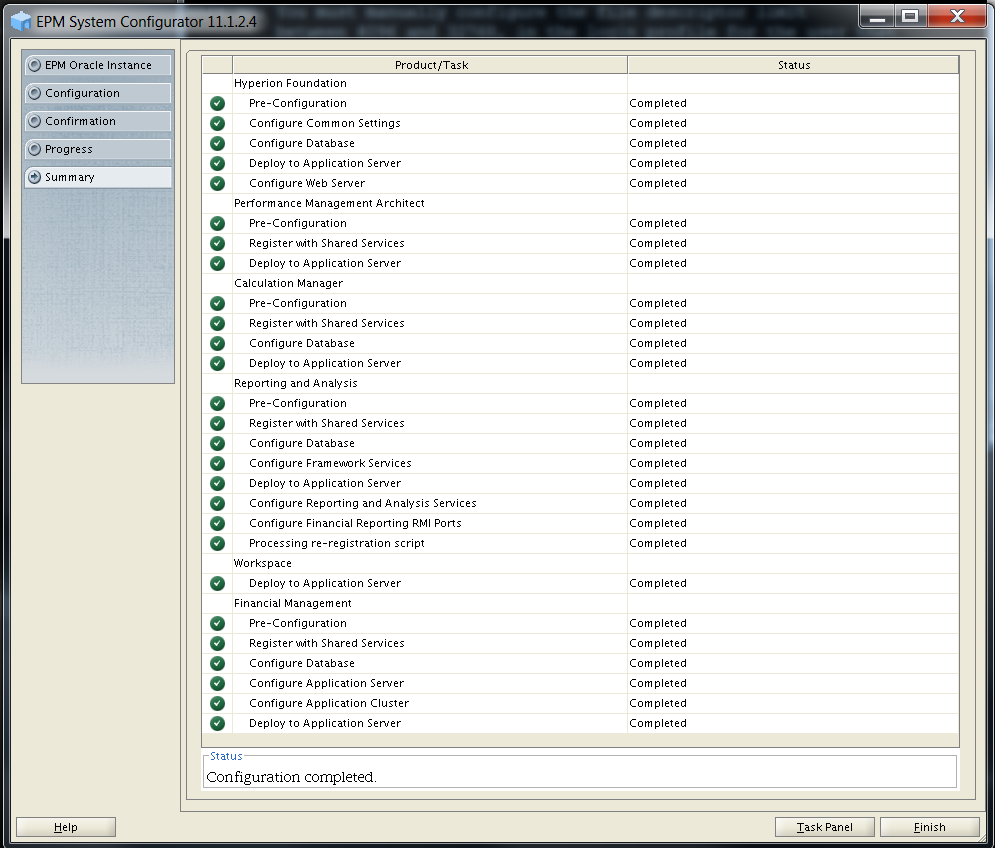Click check icon of Performance Management Architect Pre-Configuration
Screen dimensions: 995x848
pyautogui.click(x=217, y=223)
